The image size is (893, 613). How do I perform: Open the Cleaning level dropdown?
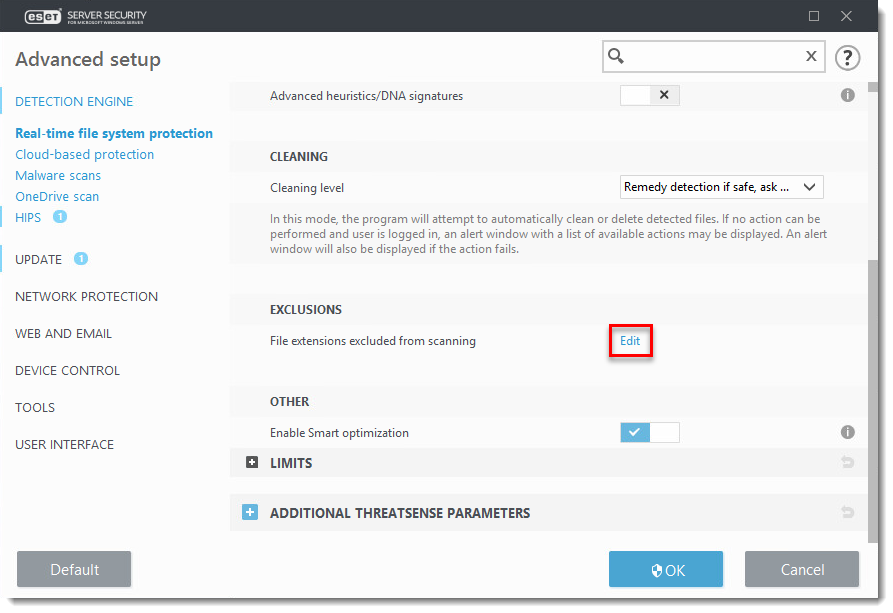tap(720, 187)
